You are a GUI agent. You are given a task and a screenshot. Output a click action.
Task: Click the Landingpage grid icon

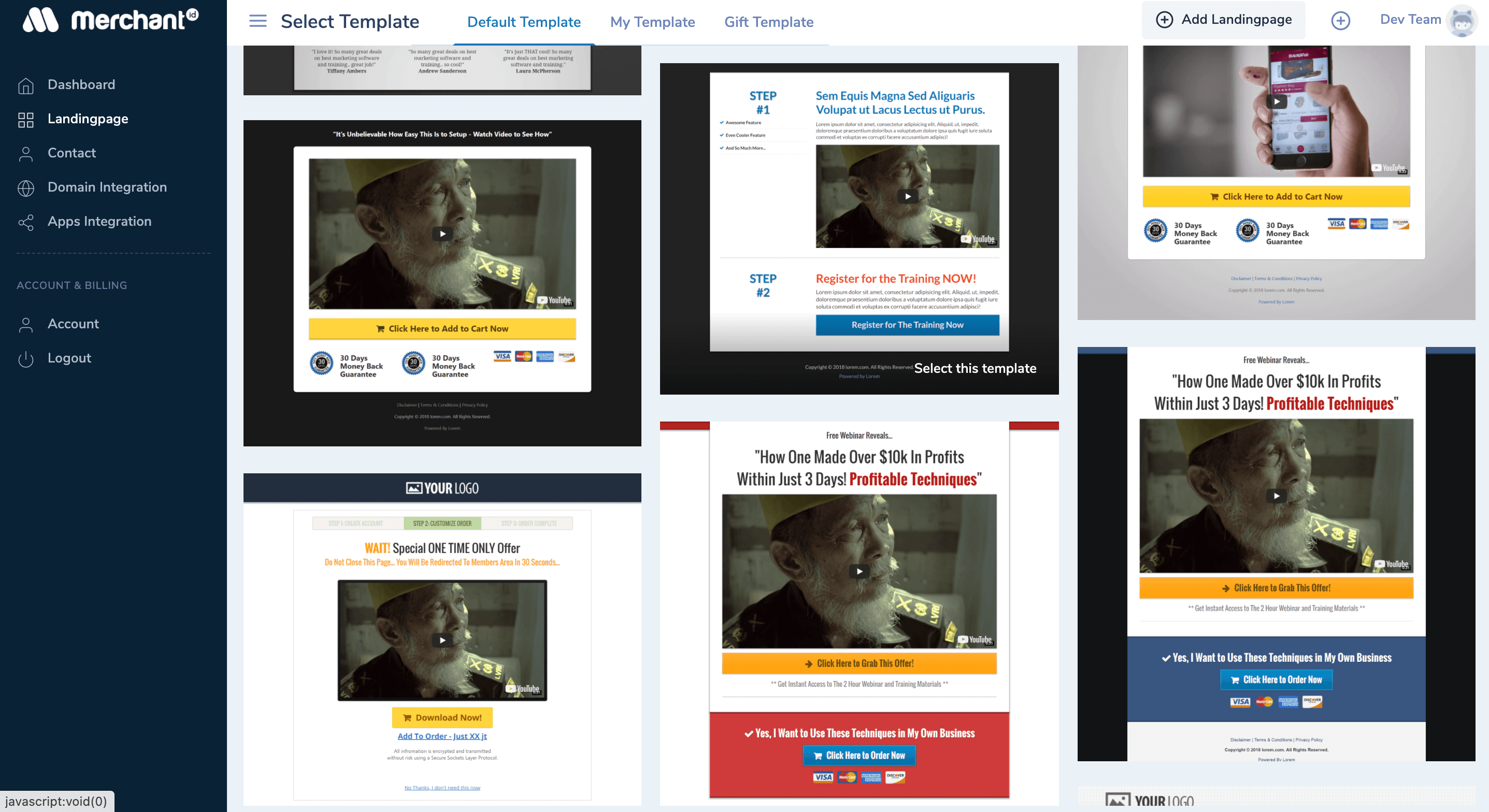[x=25, y=119]
